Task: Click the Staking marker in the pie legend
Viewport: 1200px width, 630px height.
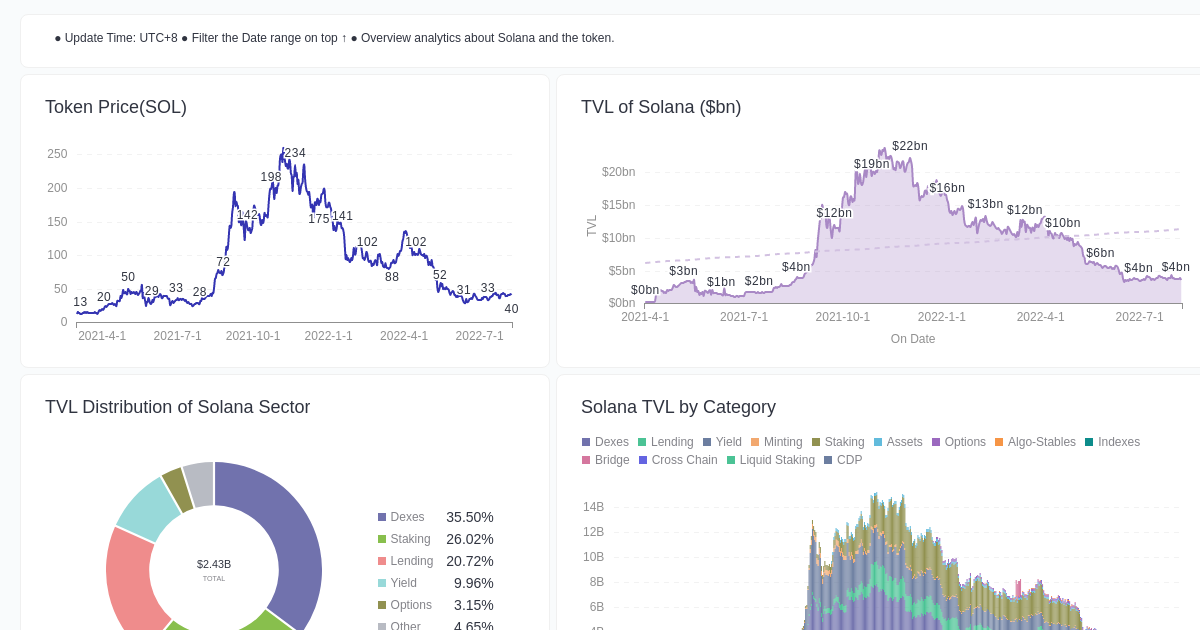Action: tap(381, 539)
